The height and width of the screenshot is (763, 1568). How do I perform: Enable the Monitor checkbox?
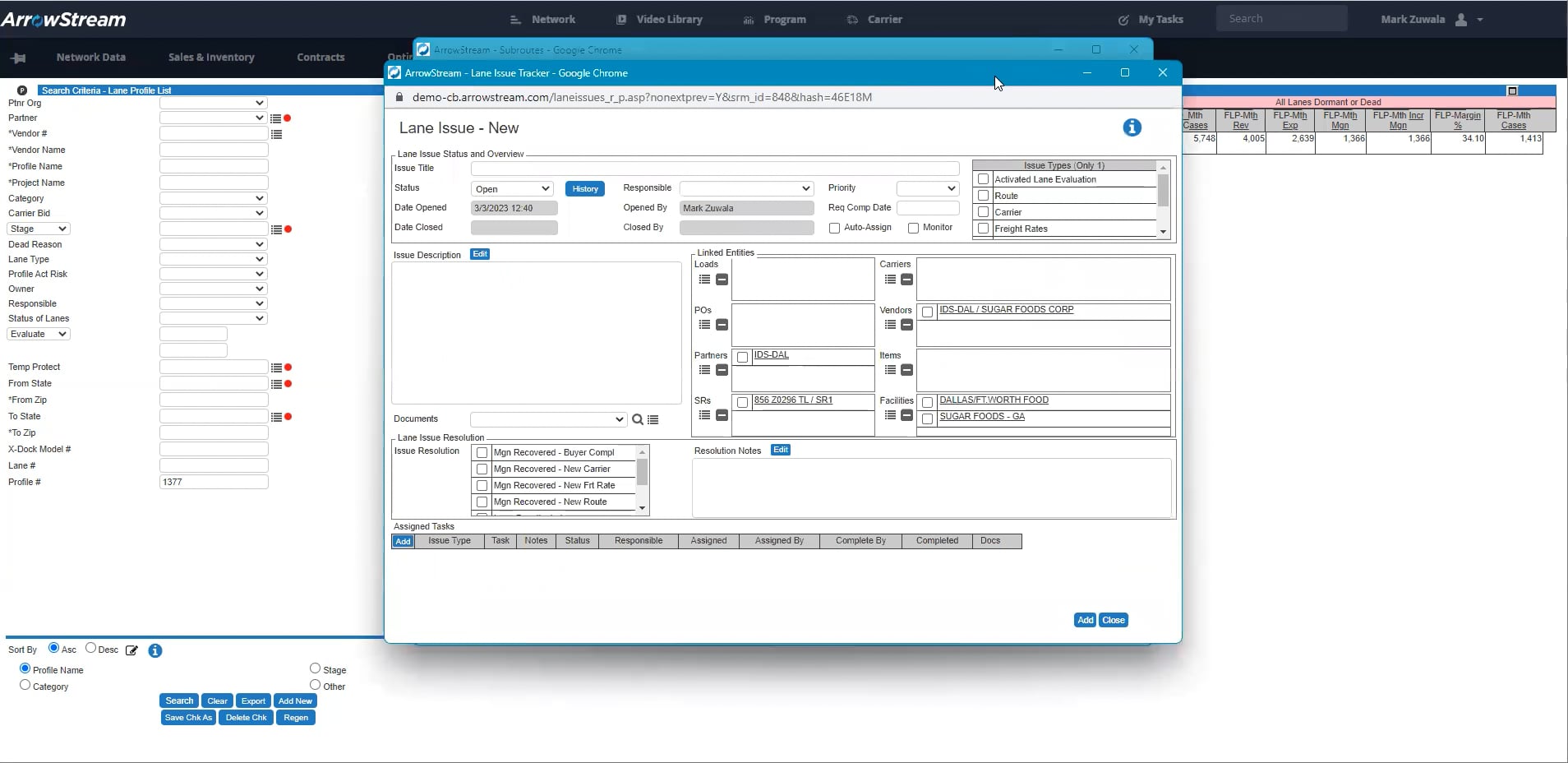[x=913, y=228]
